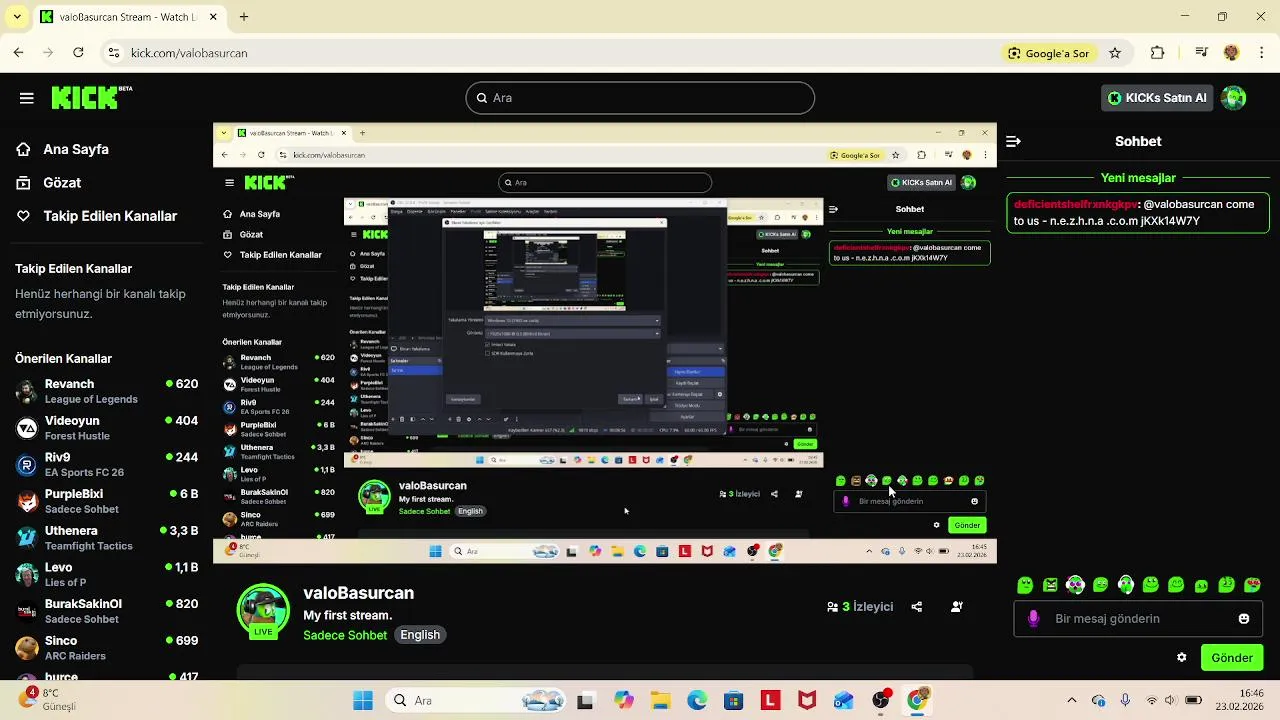This screenshot has height=720, width=1280.
Task: Insert the last heart-eyes emote
Action: pos(1252,585)
